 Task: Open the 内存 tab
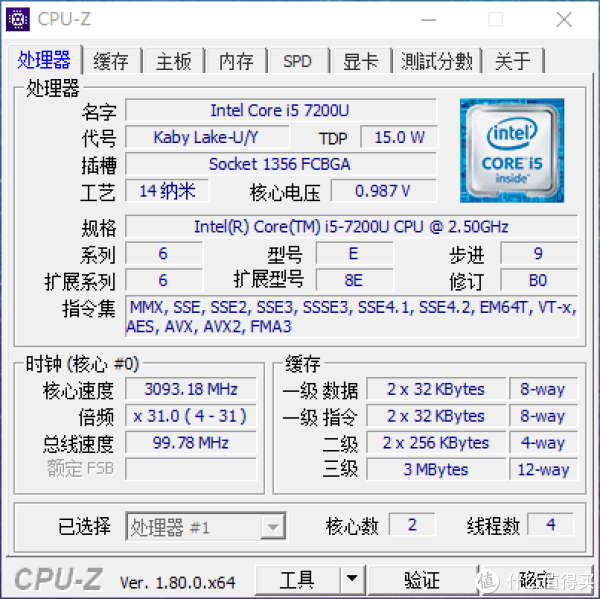pos(236,61)
